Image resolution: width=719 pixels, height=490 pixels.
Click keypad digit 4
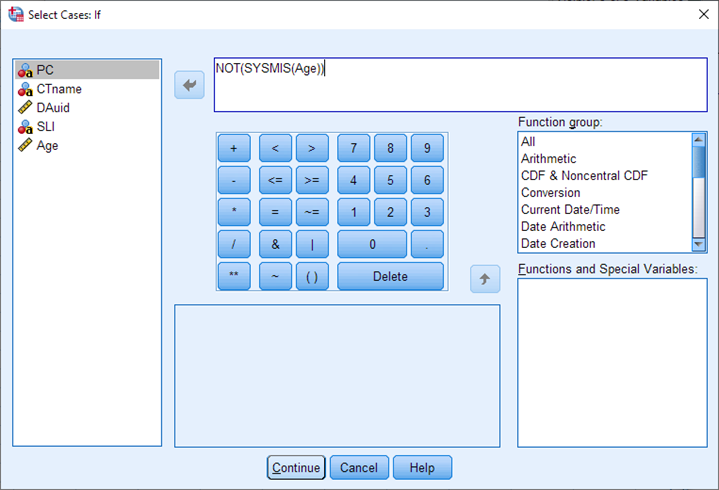coord(354,180)
